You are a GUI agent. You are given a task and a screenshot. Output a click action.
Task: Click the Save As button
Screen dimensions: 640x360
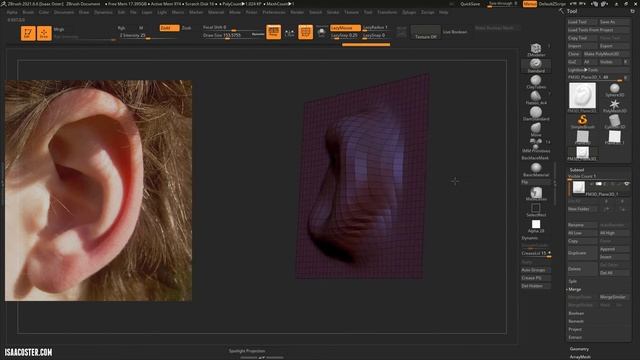coord(614,22)
